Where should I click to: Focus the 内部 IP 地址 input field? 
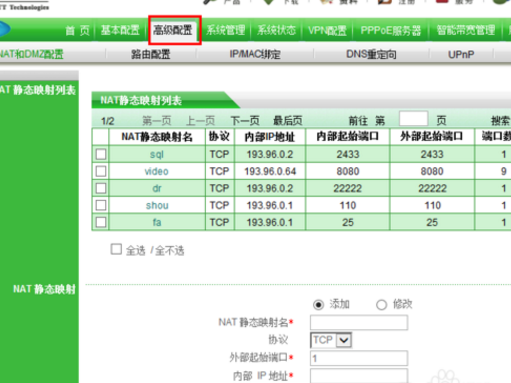point(359,376)
